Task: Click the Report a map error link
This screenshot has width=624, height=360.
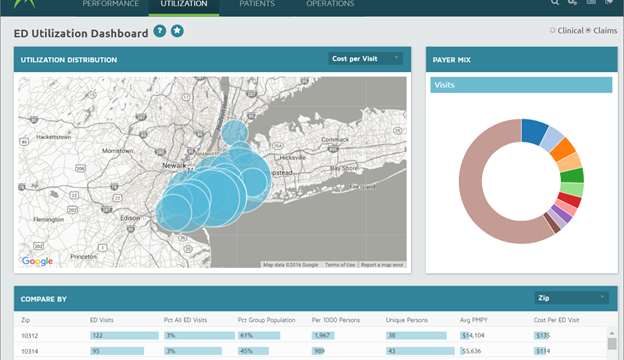Action: point(382,265)
